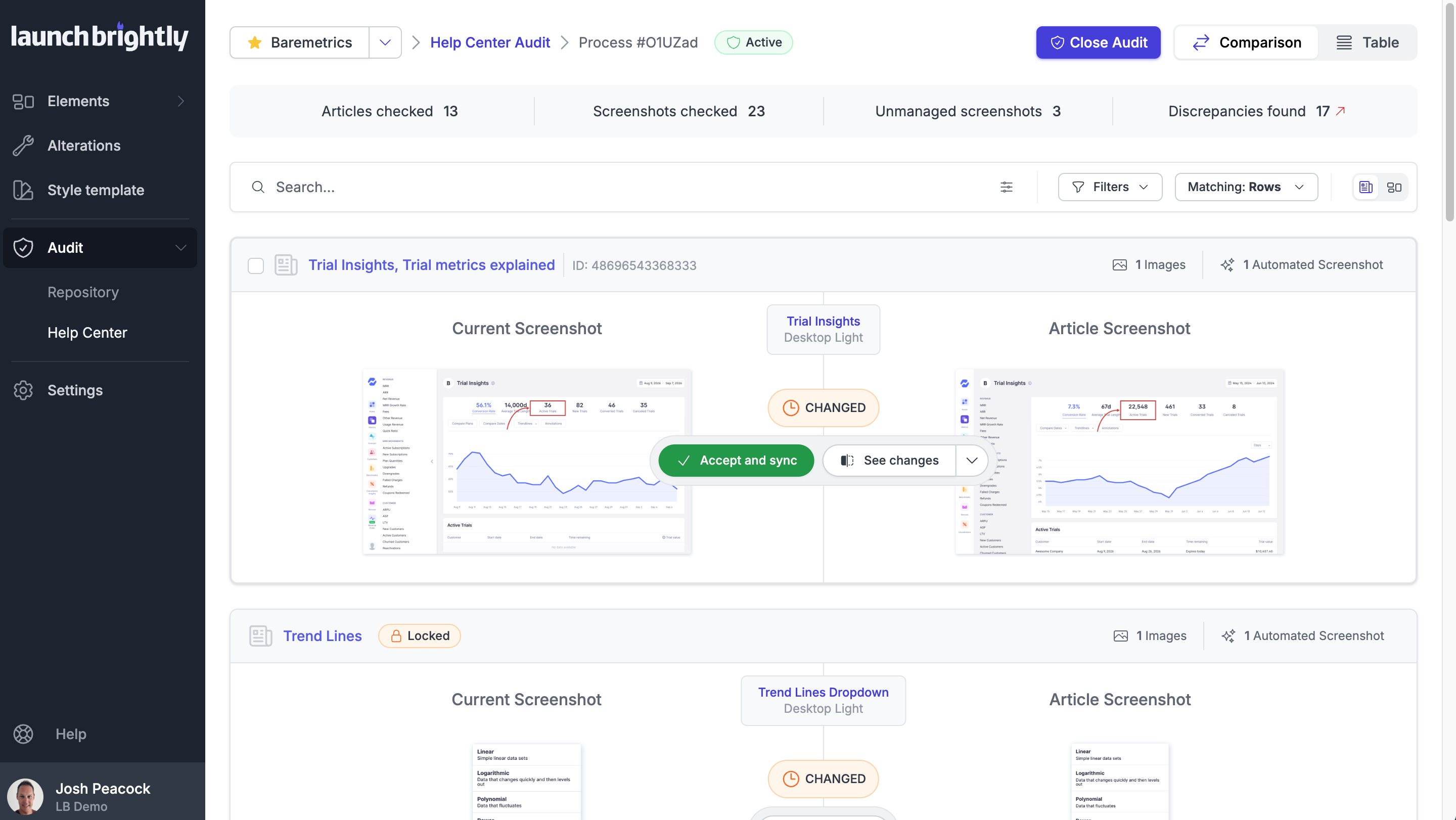Open Trial Insights current screenshot thumbnail
This screenshot has width=1456, height=820.
[527, 462]
